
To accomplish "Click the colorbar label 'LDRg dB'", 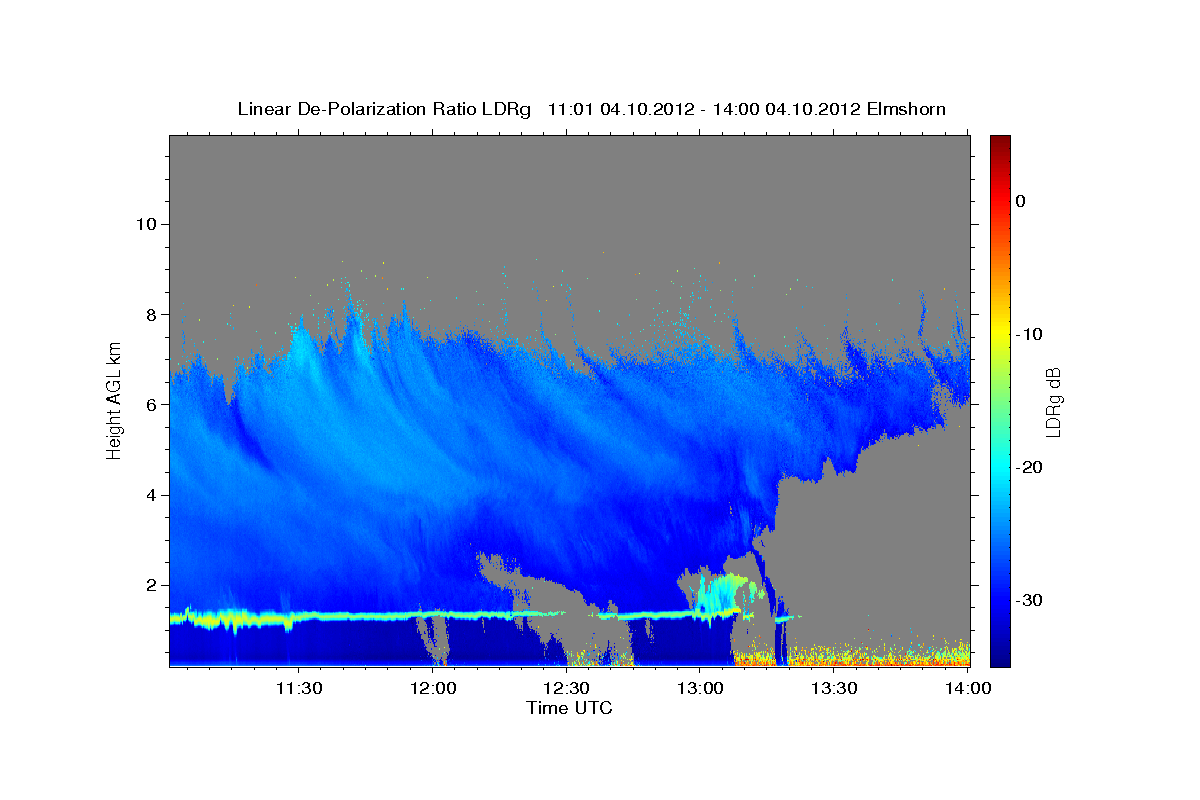I will tap(1053, 401).
